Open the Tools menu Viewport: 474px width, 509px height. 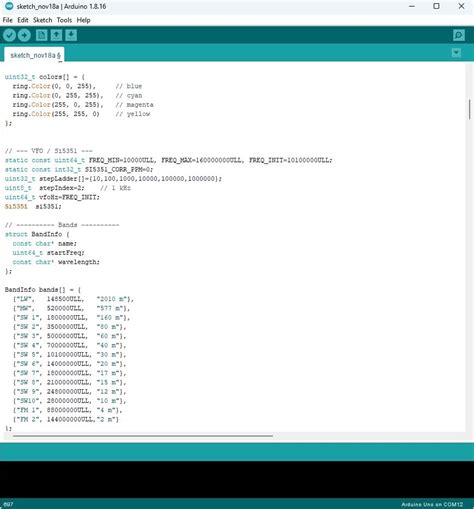point(64,20)
